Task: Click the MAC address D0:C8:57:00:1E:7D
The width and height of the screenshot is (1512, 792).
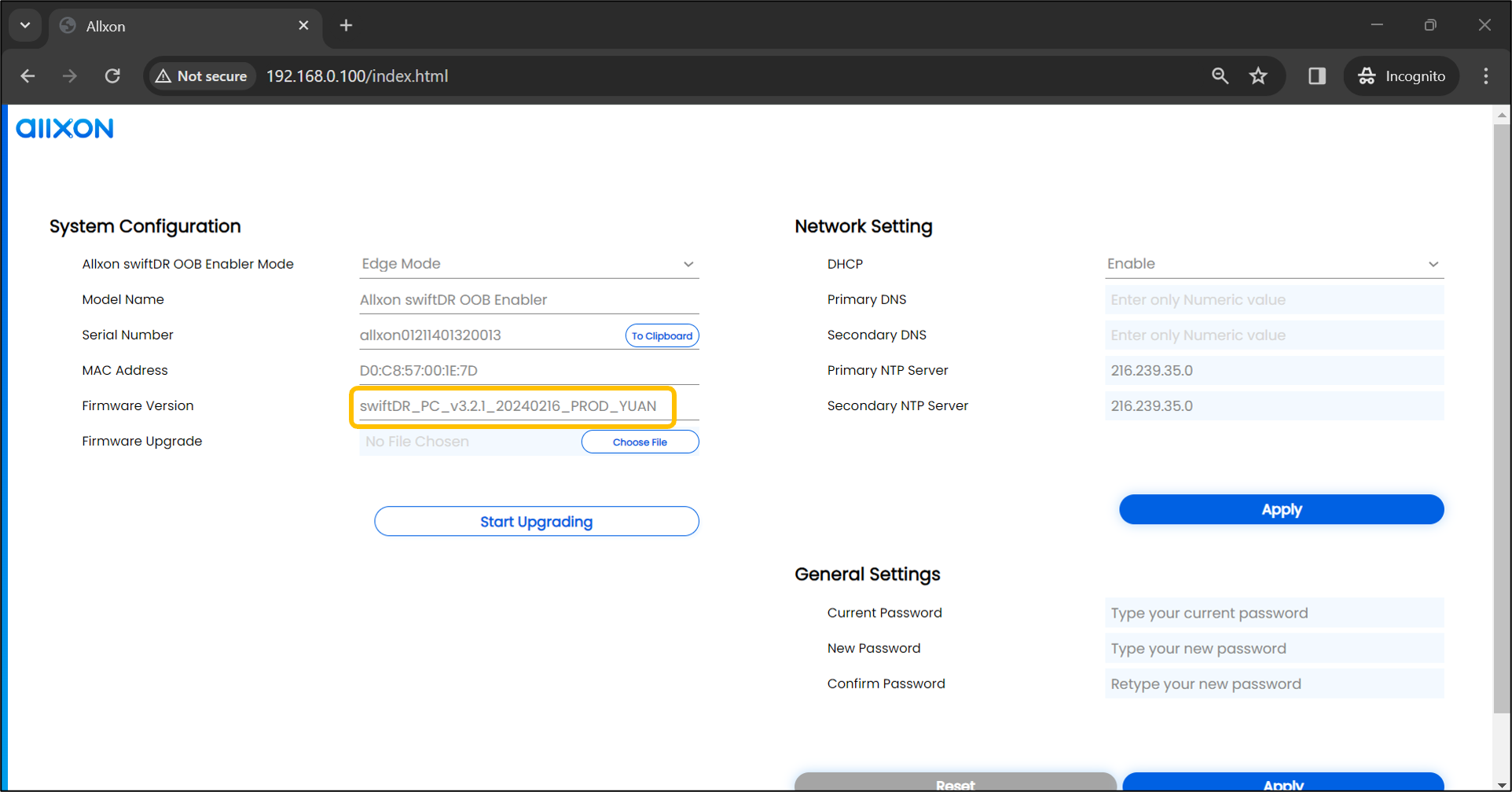Action: [x=418, y=371]
